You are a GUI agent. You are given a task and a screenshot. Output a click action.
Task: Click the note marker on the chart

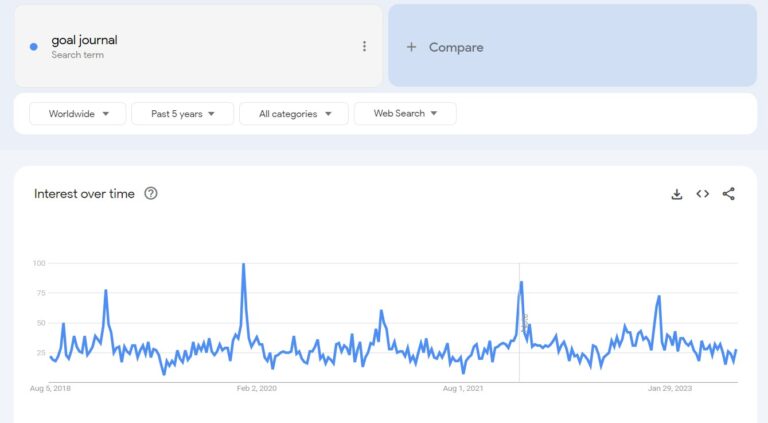524,322
